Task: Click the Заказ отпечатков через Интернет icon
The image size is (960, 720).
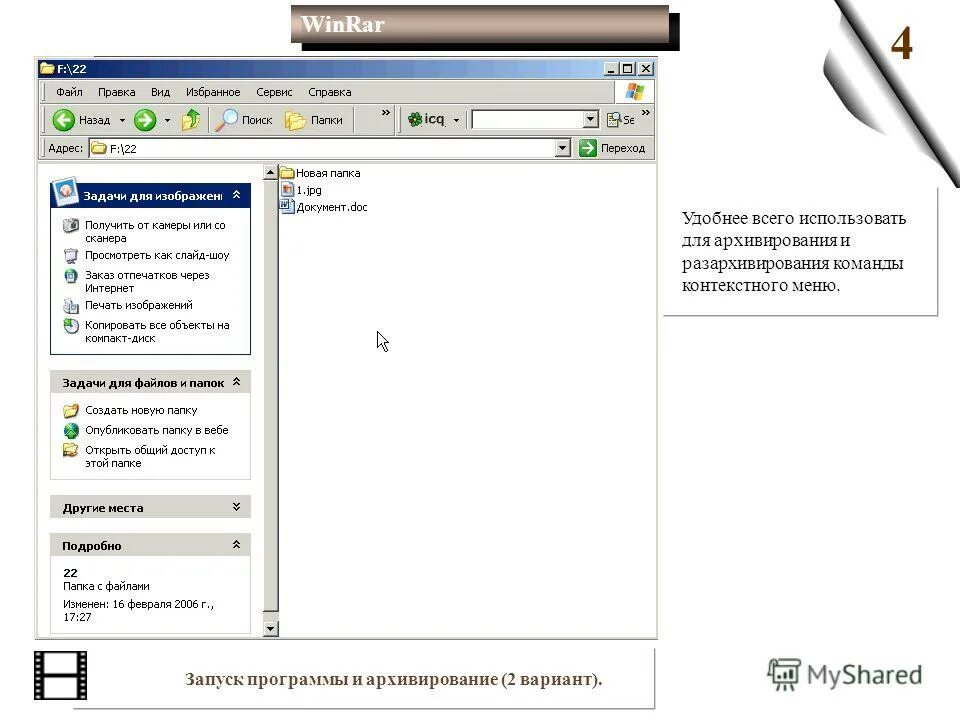Action: coord(71,275)
